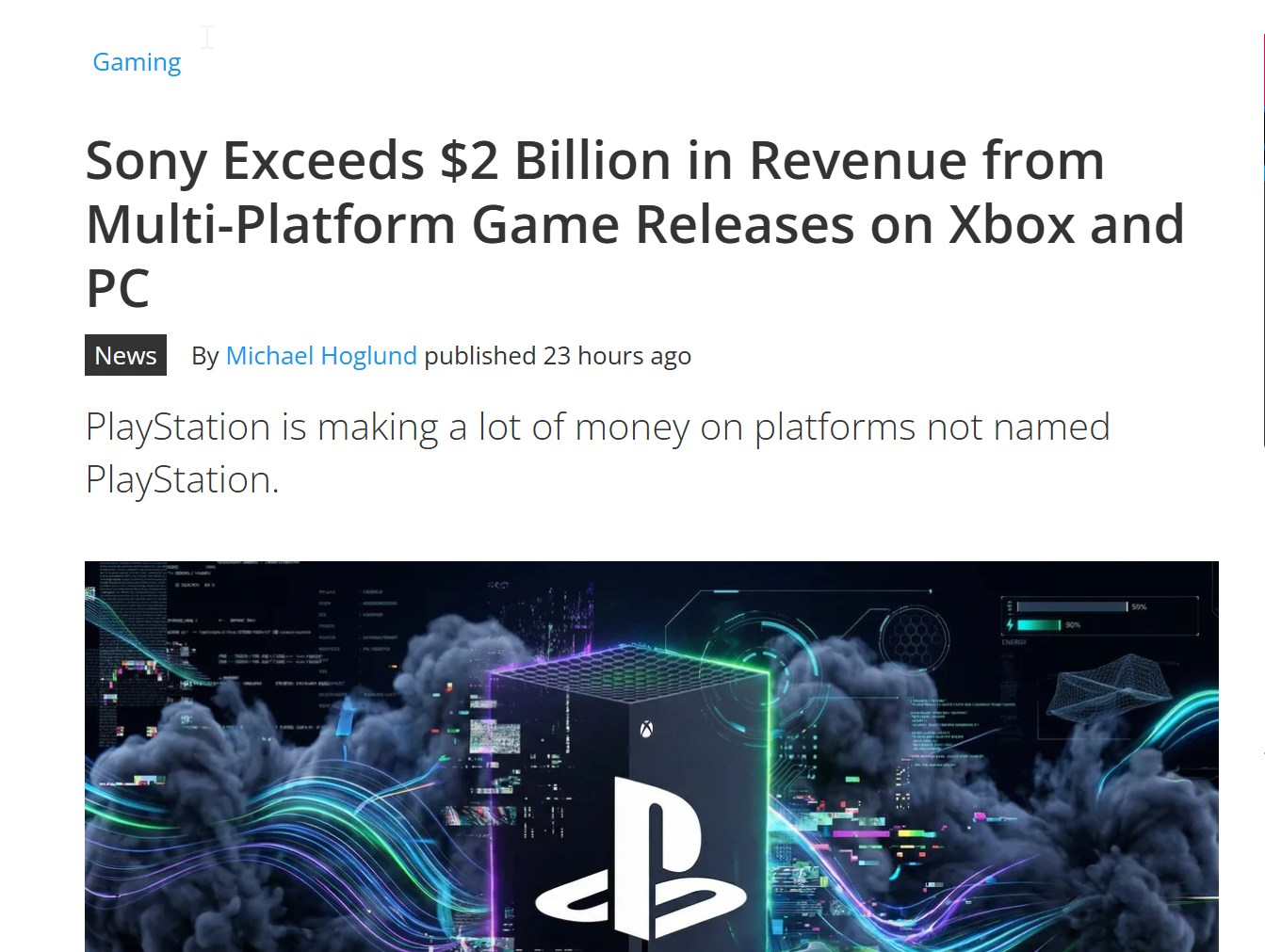Open the Gaming category link

point(137,62)
